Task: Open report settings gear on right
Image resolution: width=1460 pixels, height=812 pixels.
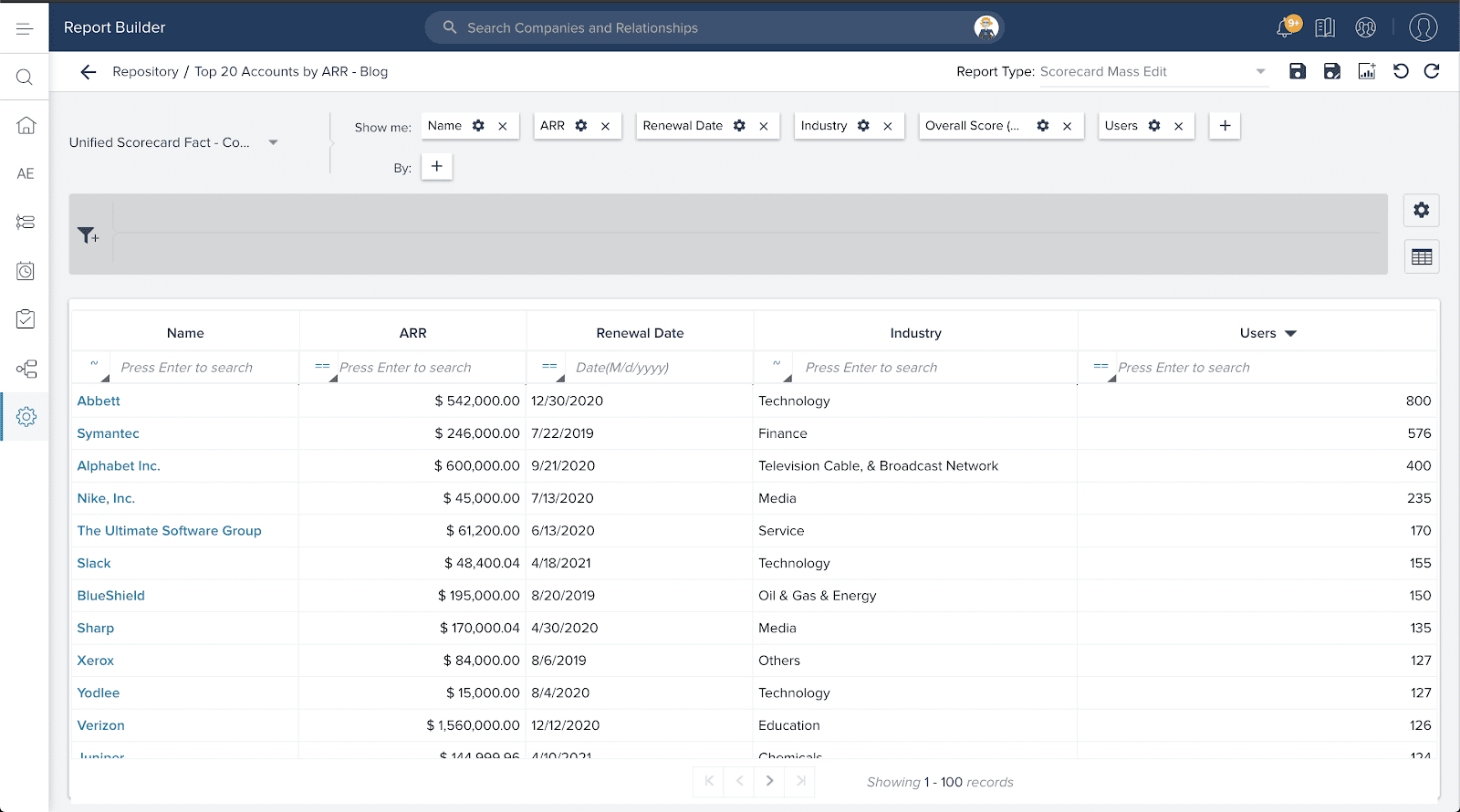Action: pyautogui.click(x=1421, y=211)
